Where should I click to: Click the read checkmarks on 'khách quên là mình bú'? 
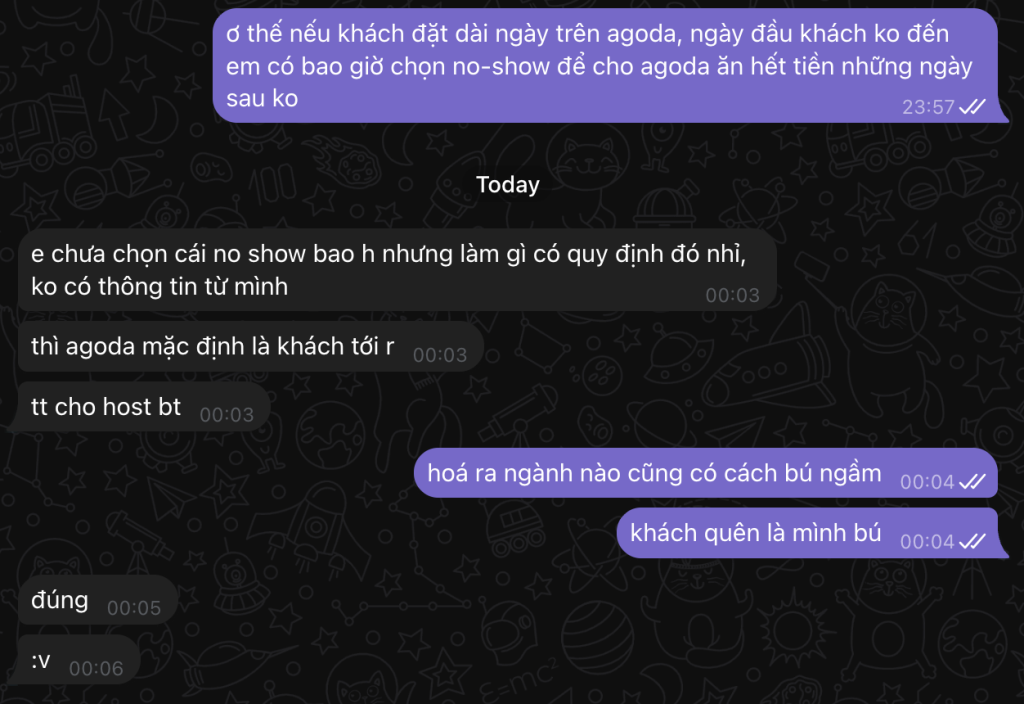point(972,542)
